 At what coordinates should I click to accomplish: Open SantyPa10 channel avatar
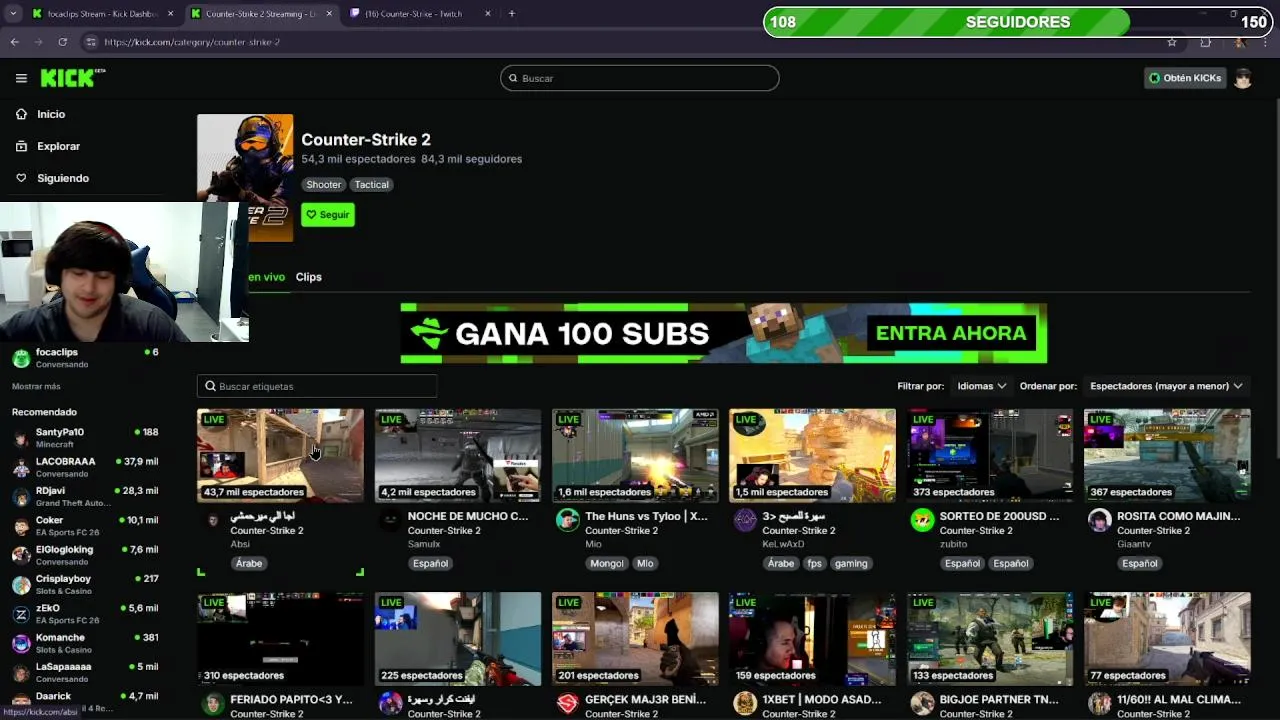coord(21,438)
